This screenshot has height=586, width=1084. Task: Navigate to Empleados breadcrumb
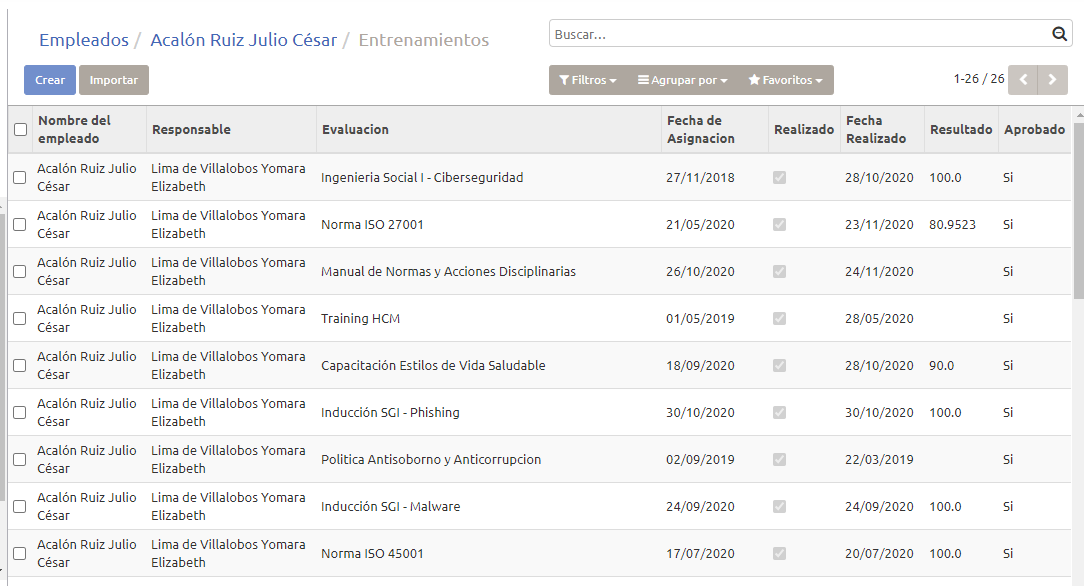84,40
